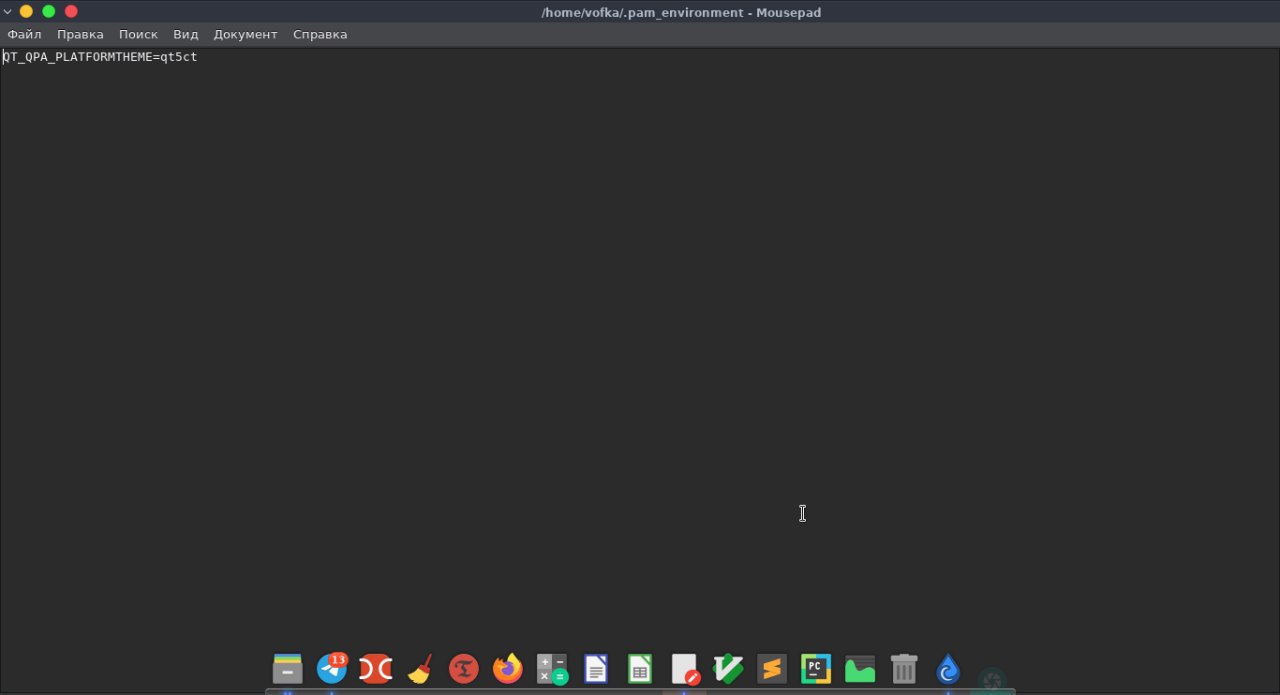The height and width of the screenshot is (695, 1280).
Task: Open the window menu arrow in titlebar
Action: coord(7,11)
